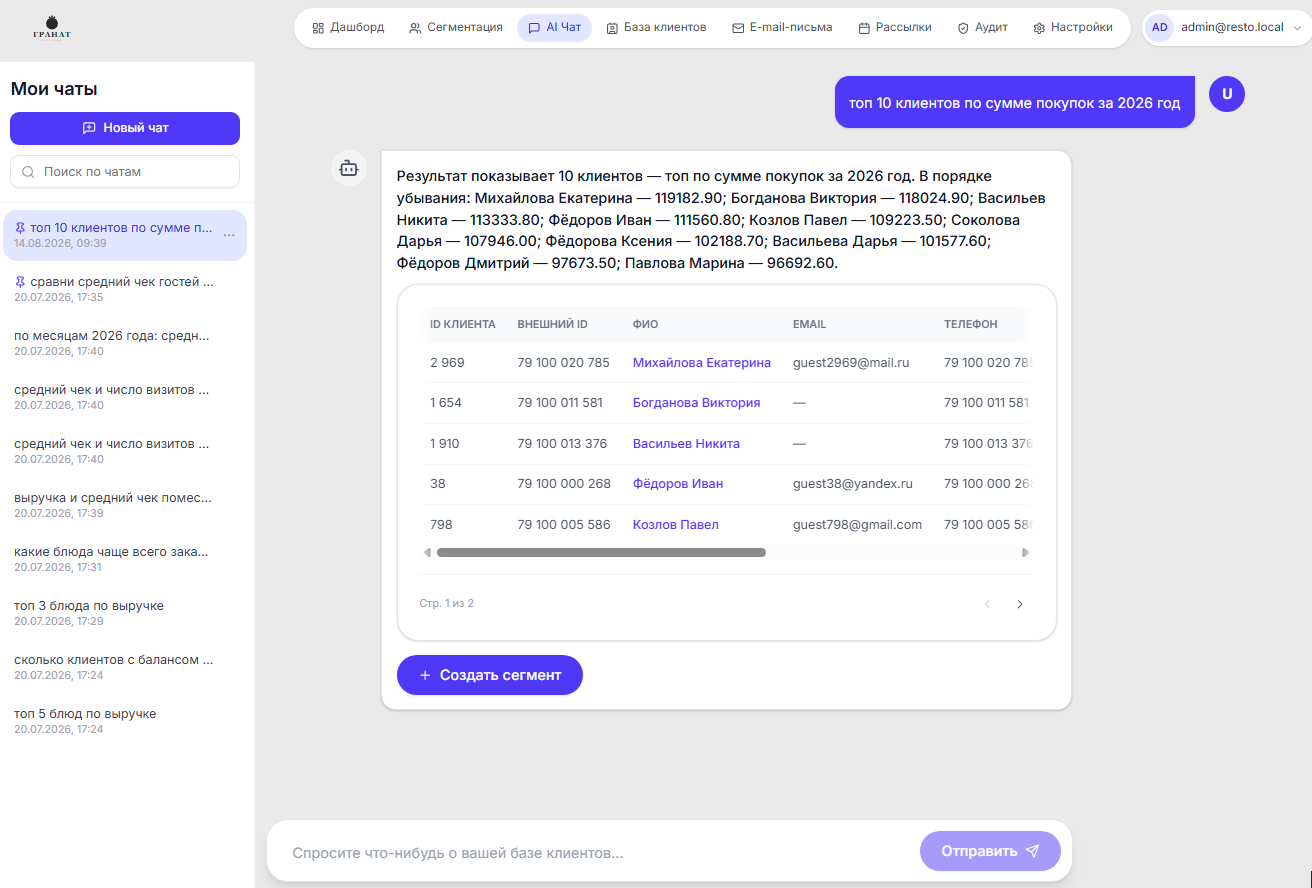
Task: Open client link Михайлова Екатерина
Action: pos(702,363)
